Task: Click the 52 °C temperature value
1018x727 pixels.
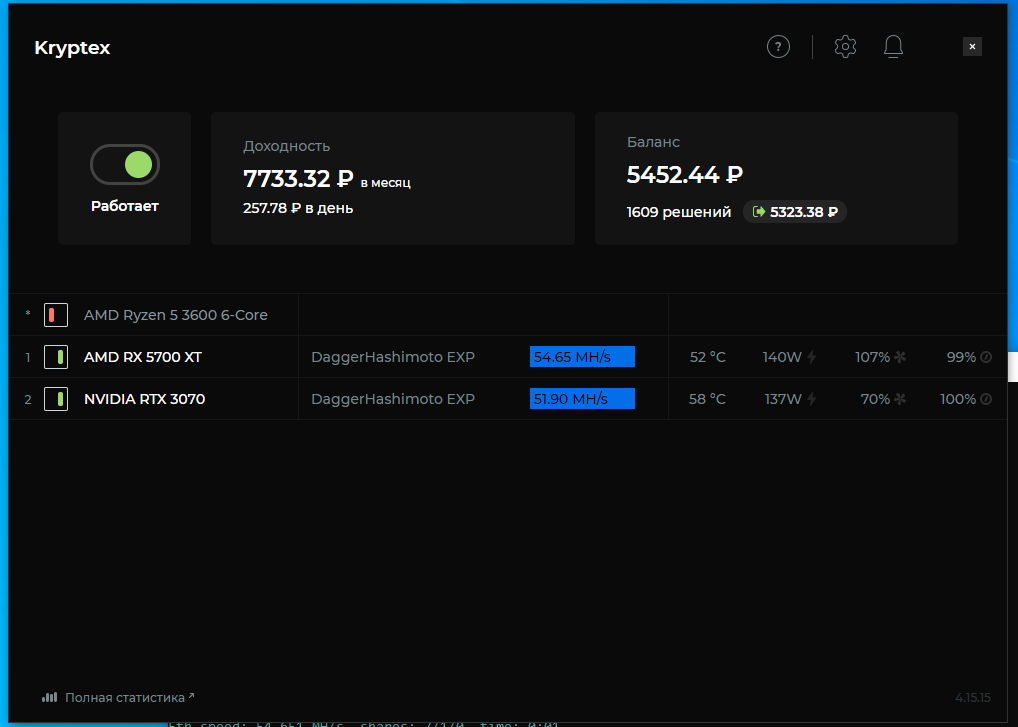Action: click(x=708, y=357)
